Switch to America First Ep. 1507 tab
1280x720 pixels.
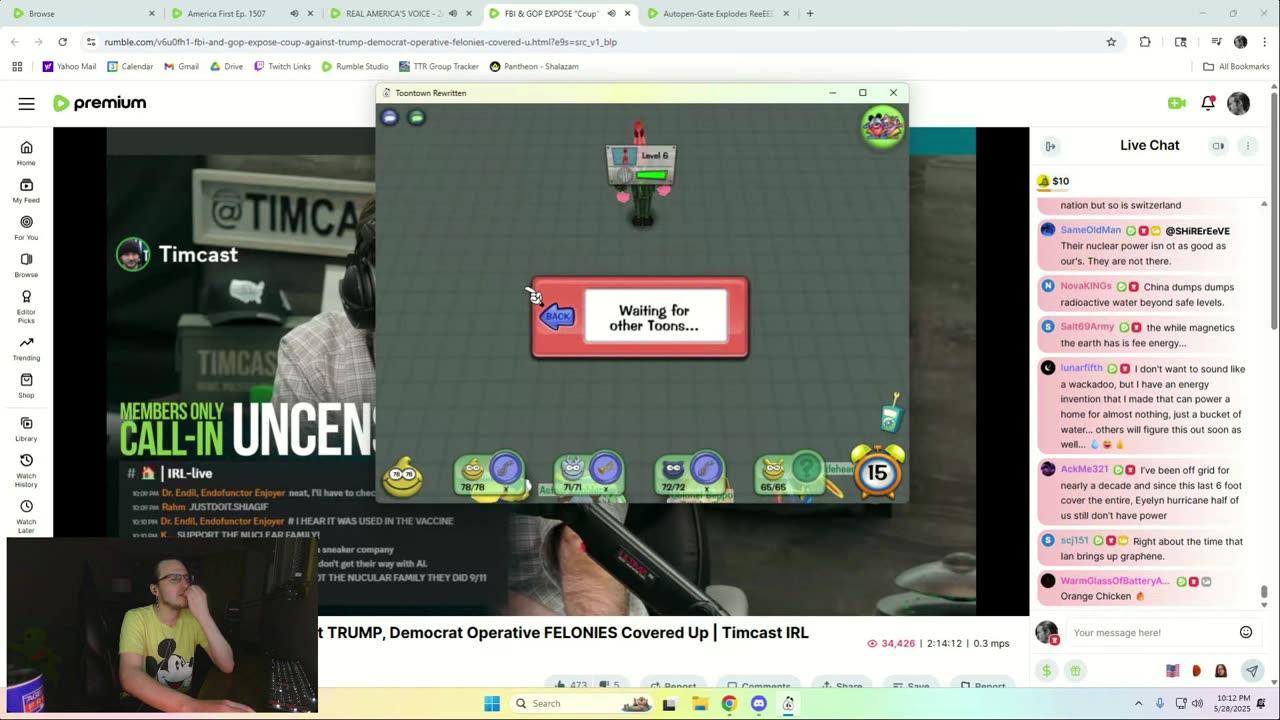click(240, 14)
